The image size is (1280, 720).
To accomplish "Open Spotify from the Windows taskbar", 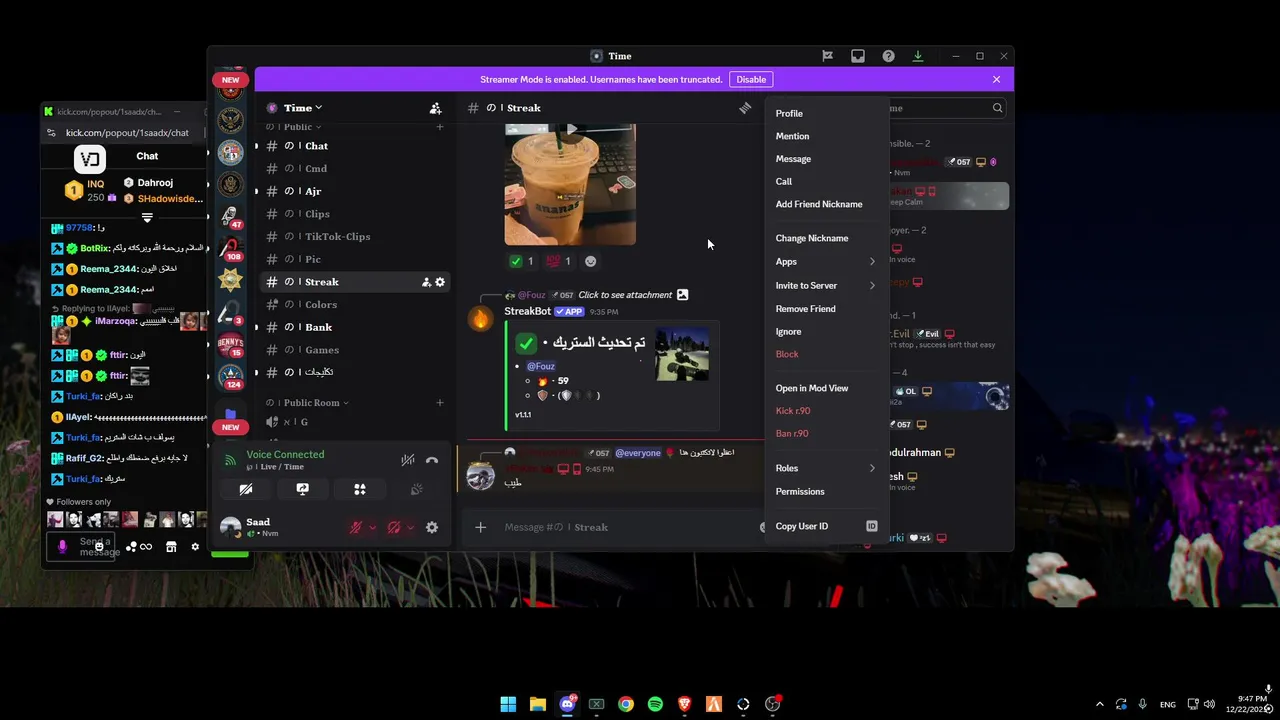I will 655,704.
